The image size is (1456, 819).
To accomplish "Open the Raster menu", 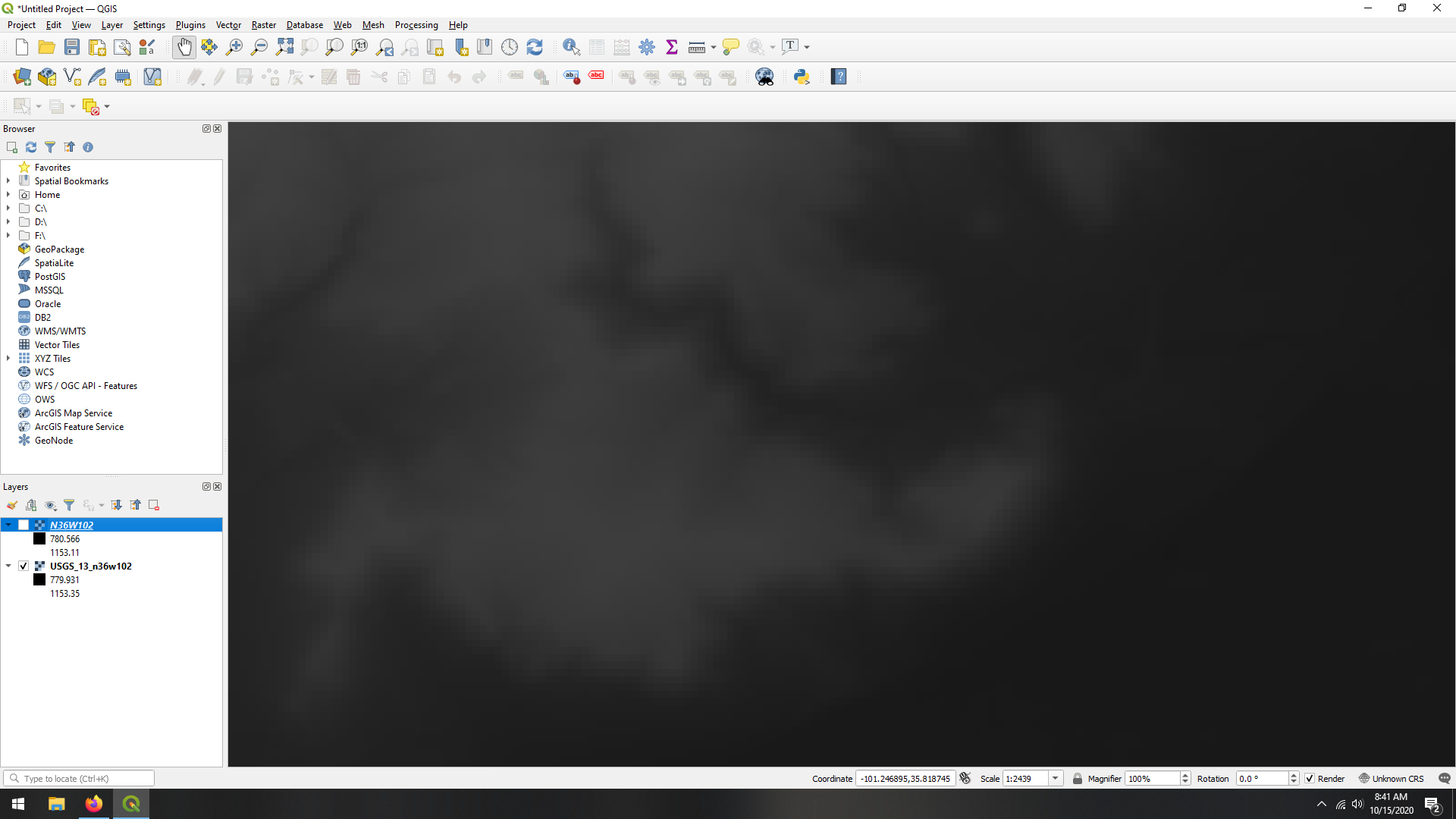I will (x=263, y=25).
